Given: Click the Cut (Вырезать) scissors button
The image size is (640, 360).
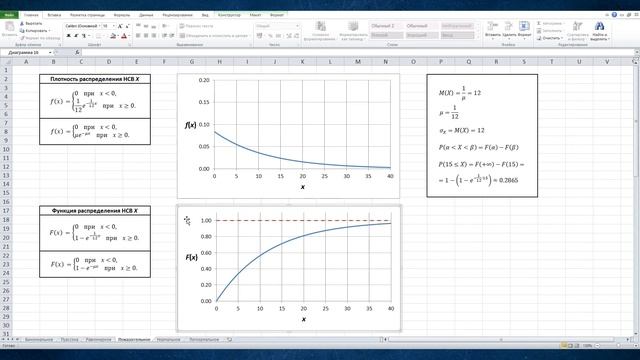Looking at the screenshot, I should pos(31,24).
